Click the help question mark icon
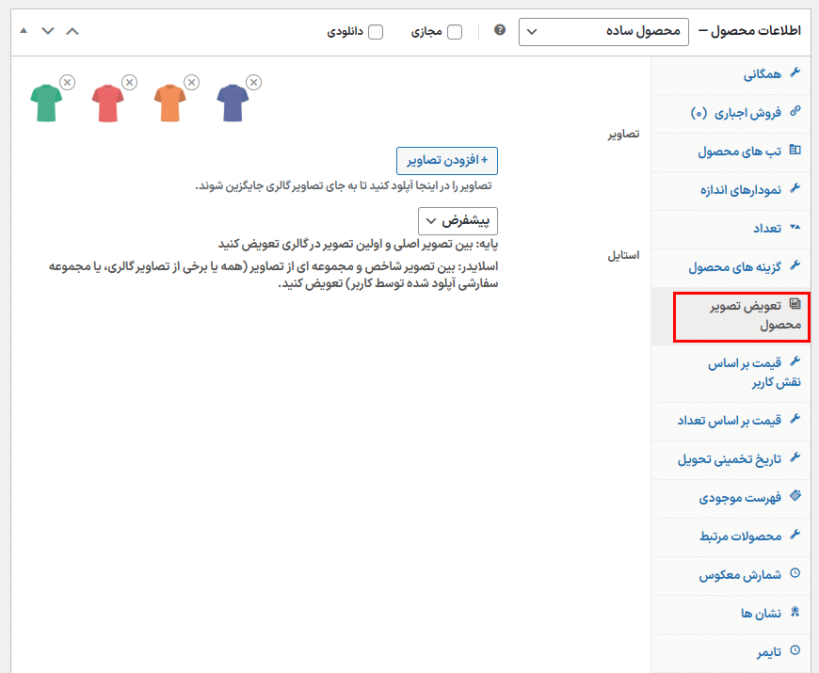Viewport: 819px width, 673px height. 500,31
